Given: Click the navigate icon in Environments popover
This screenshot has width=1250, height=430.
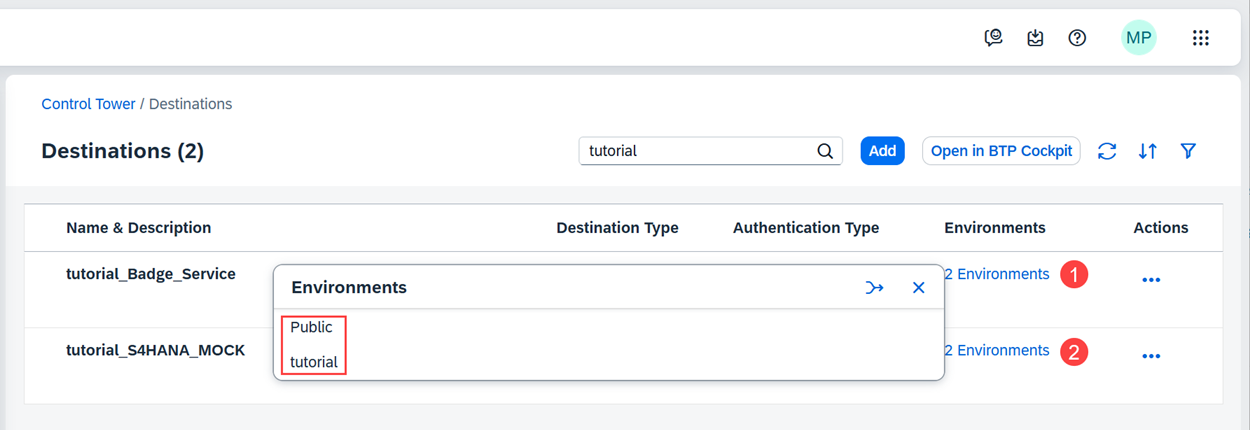Looking at the screenshot, I should click(875, 288).
